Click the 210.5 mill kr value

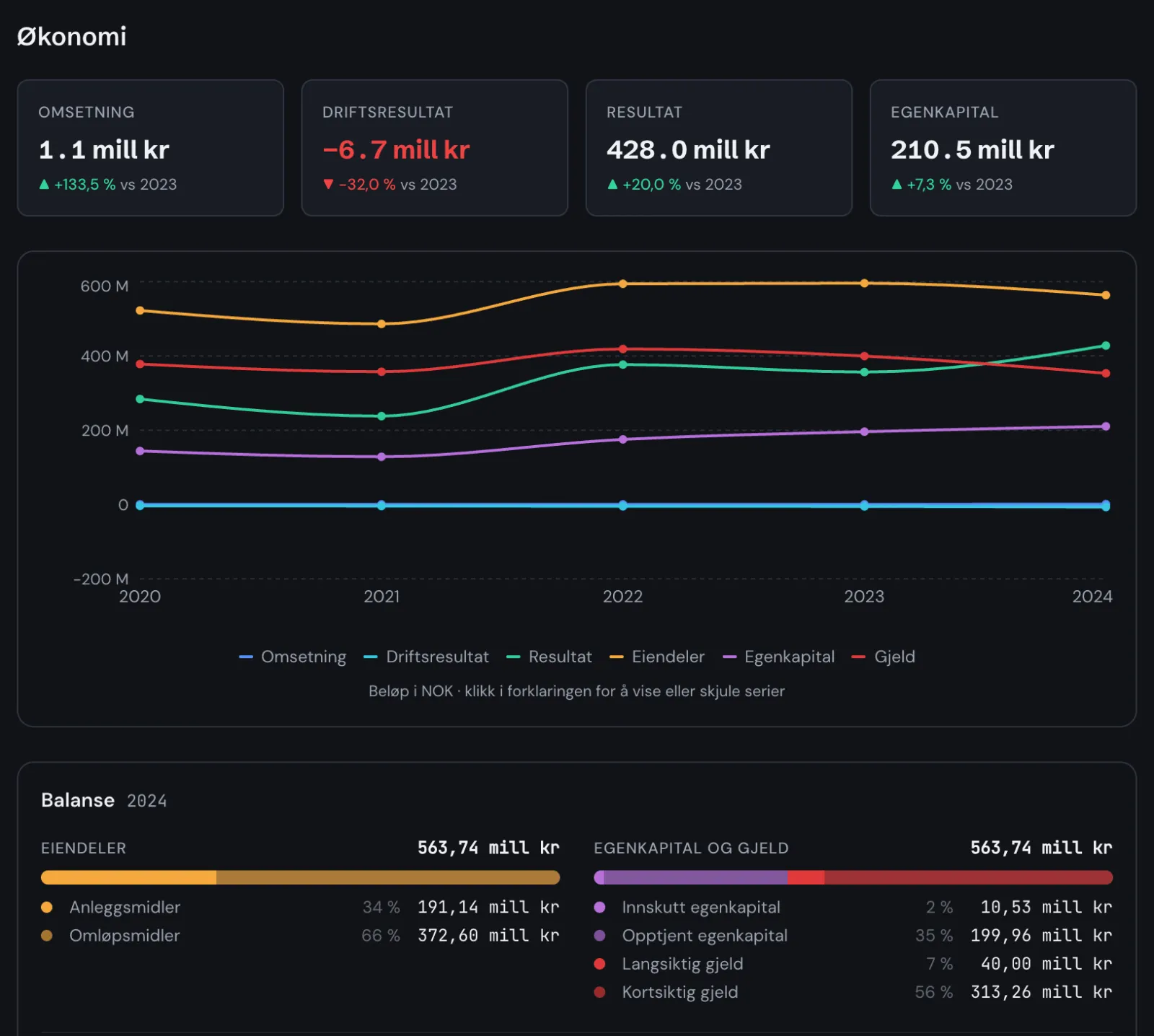pyautogui.click(x=972, y=149)
